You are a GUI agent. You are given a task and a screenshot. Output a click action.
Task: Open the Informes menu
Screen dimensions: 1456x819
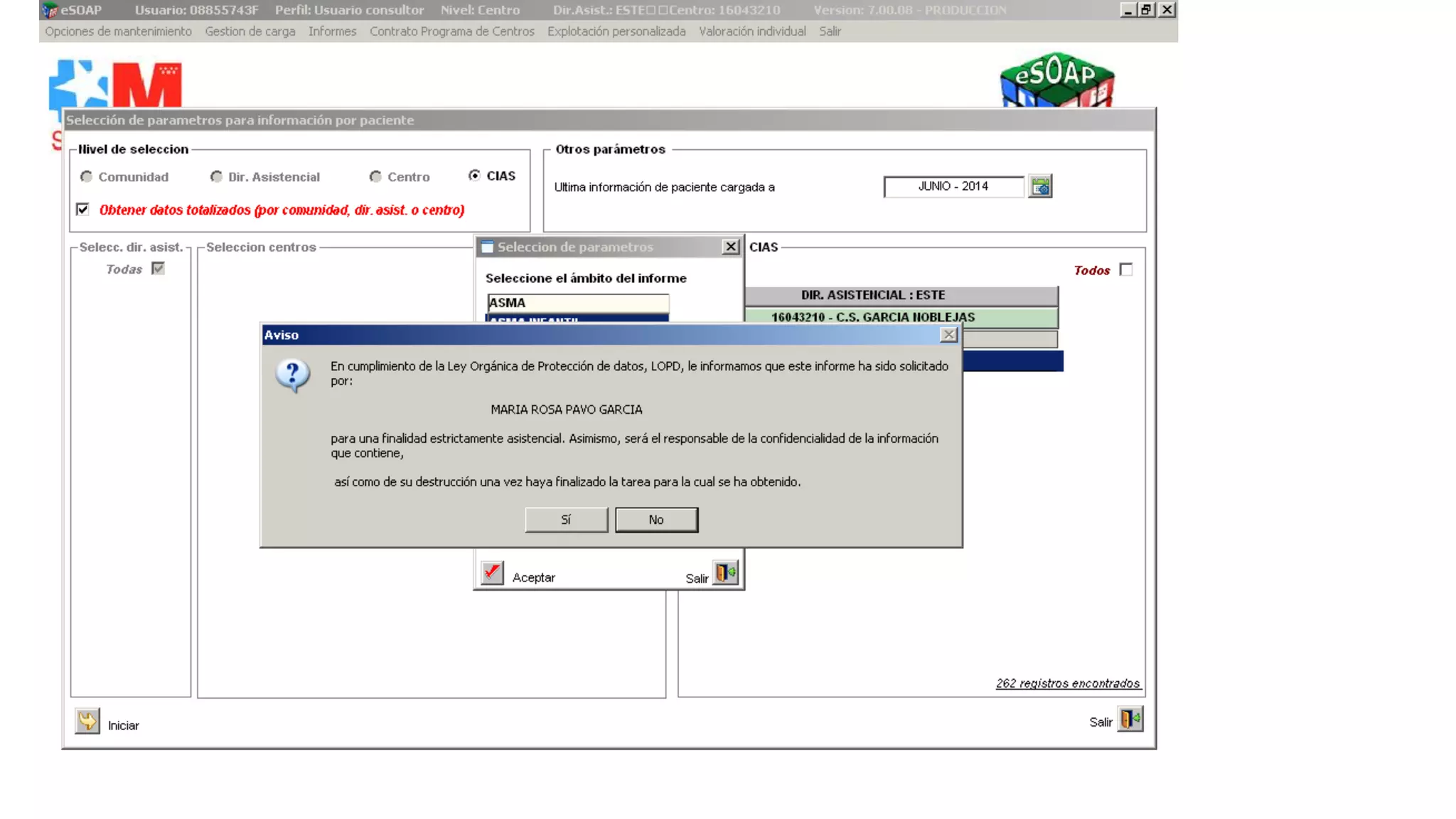pos(332,31)
